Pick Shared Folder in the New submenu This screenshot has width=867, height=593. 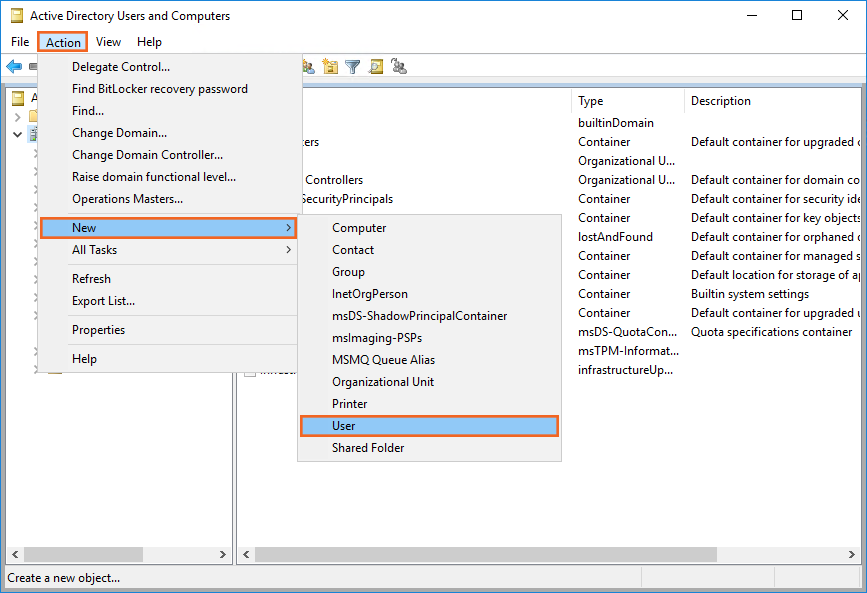click(x=368, y=448)
